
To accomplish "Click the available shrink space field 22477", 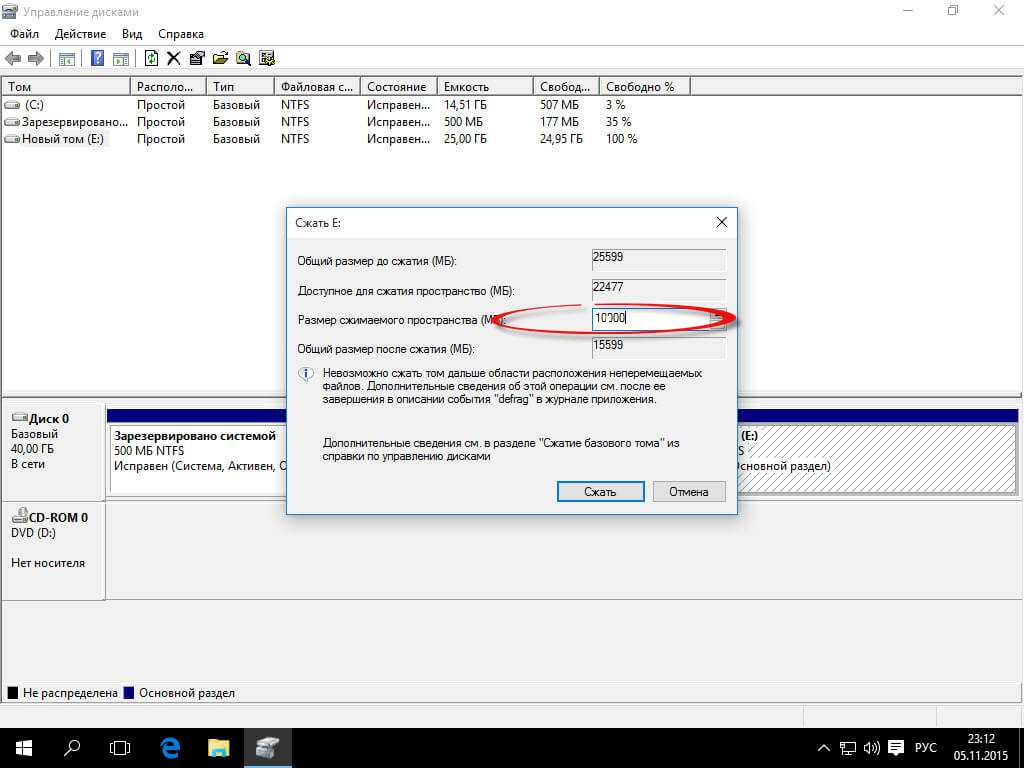I will click(658, 289).
